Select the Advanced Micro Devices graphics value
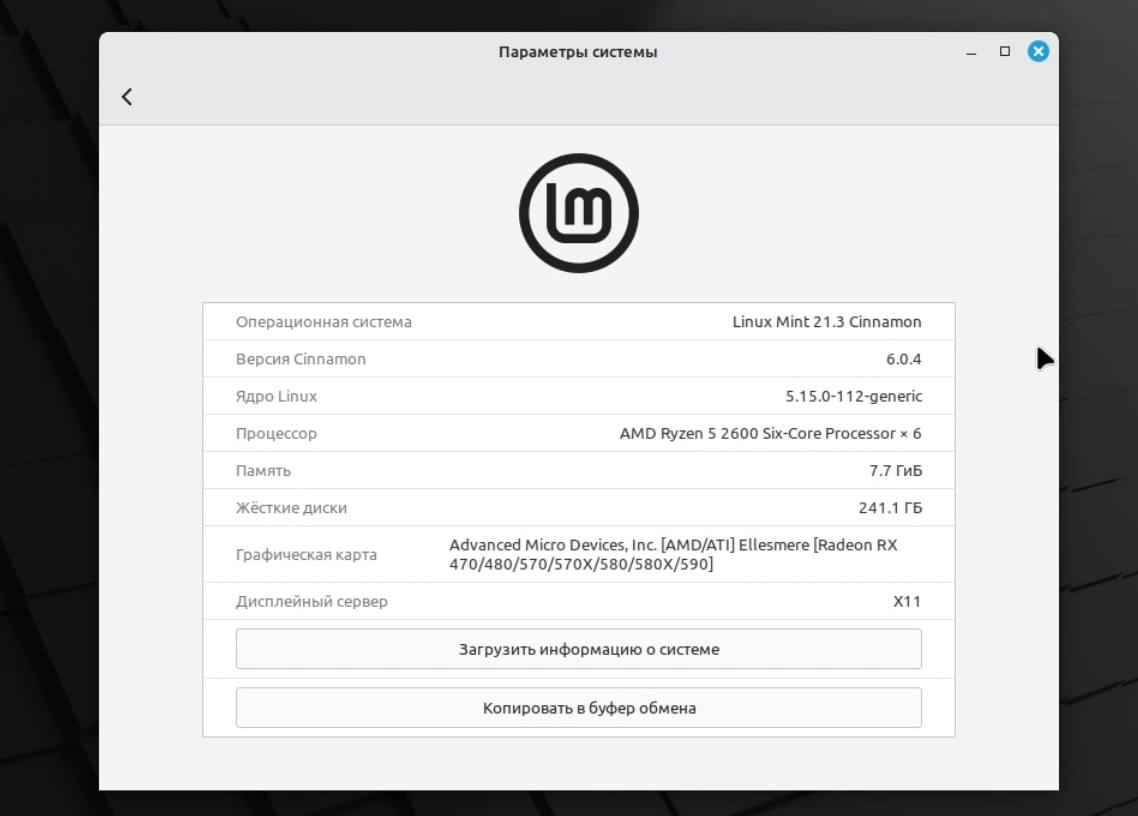This screenshot has width=1138, height=816. 674,554
